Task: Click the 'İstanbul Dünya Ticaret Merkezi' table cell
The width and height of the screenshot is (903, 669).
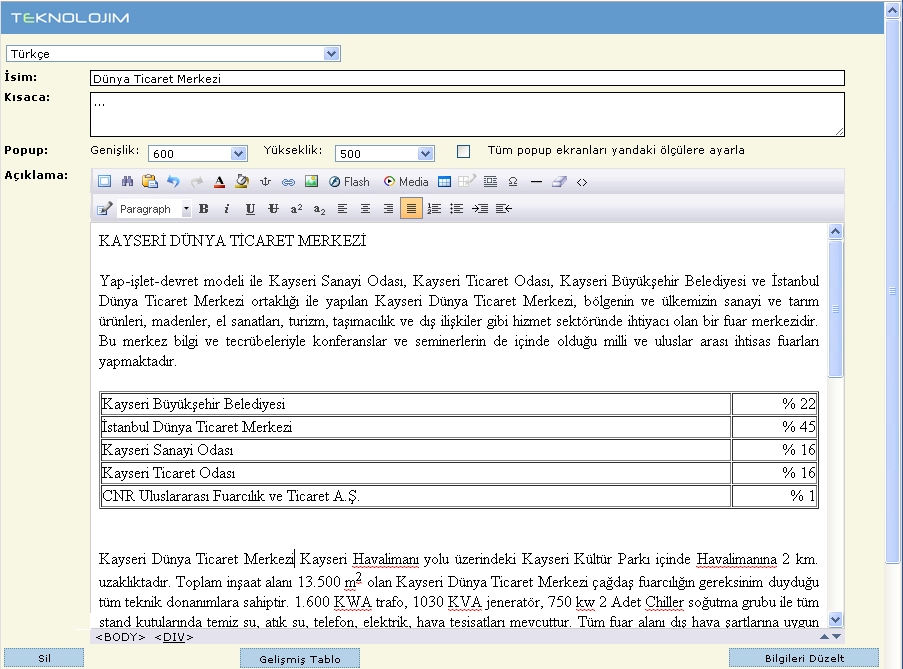Action: coord(416,427)
